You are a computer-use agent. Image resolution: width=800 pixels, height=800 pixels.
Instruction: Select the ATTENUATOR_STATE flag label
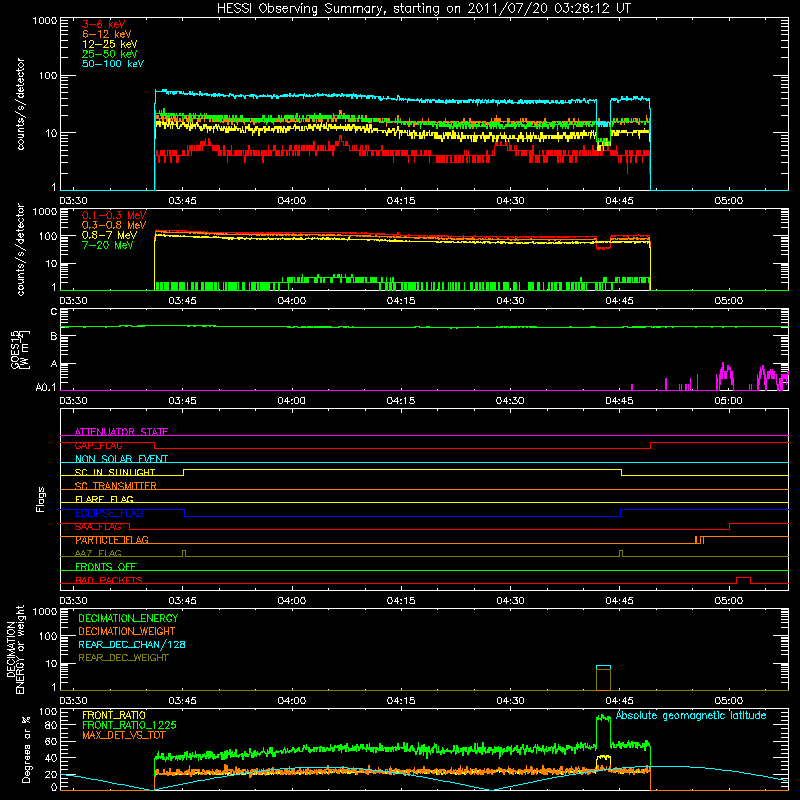[x=121, y=432]
